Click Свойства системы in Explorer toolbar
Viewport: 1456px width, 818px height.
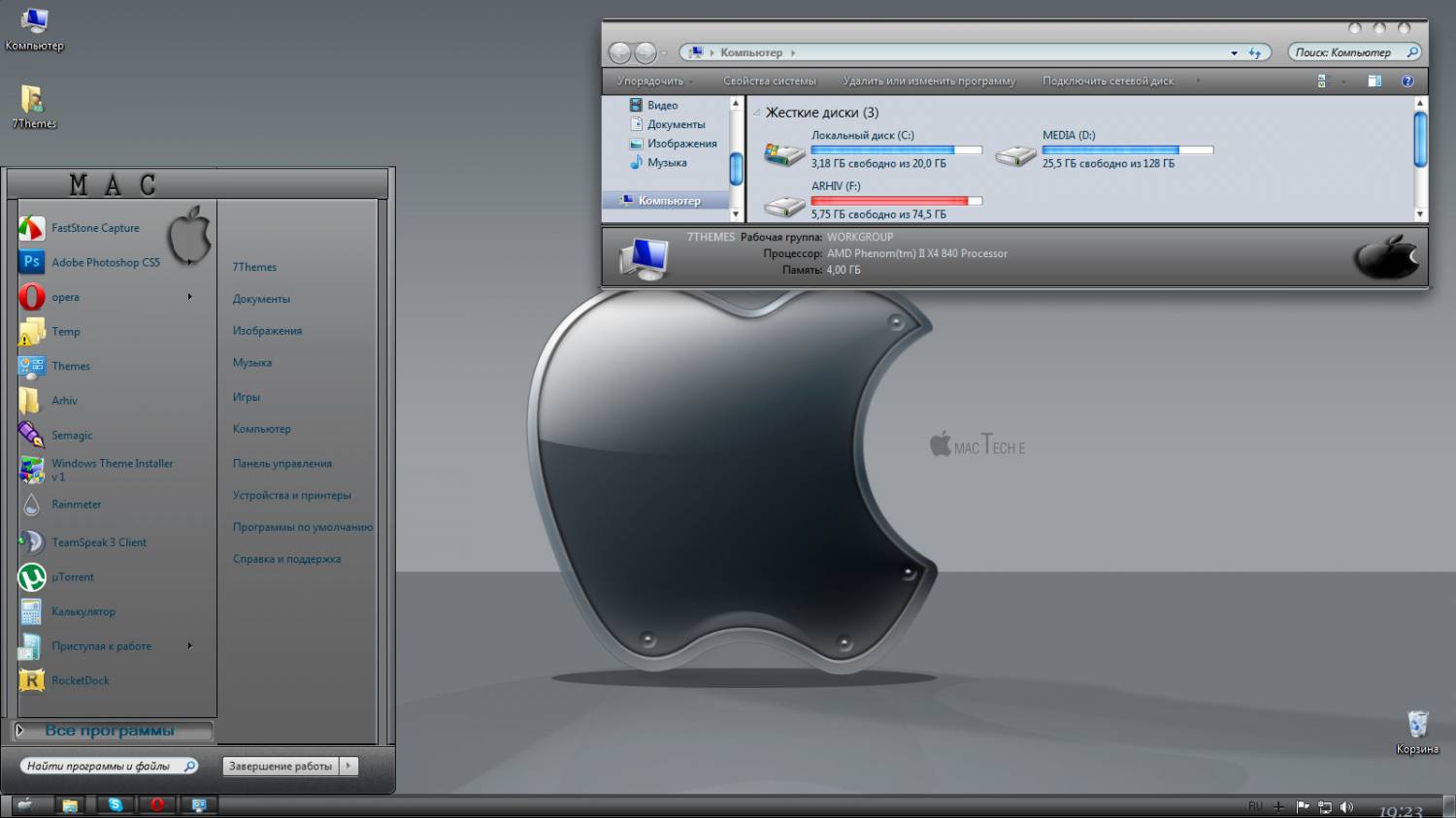click(x=770, y=82)
